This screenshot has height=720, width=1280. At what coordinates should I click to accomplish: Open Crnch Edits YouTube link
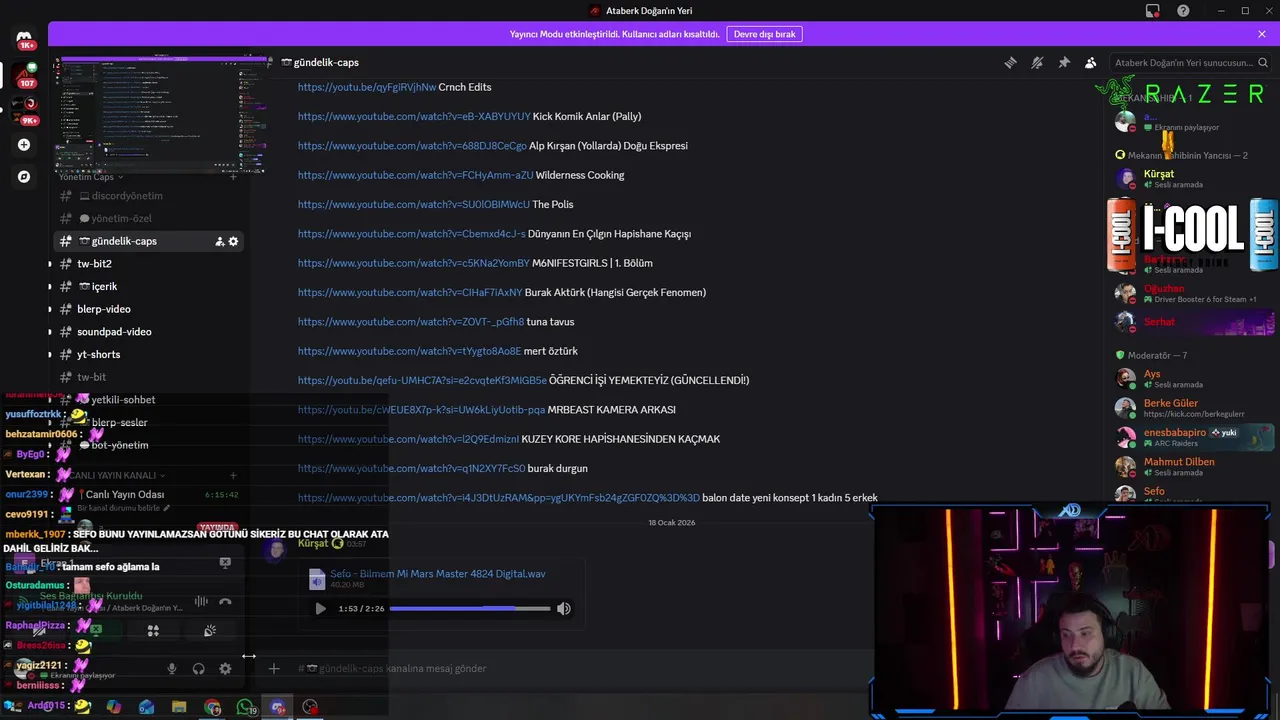[367, 87]
